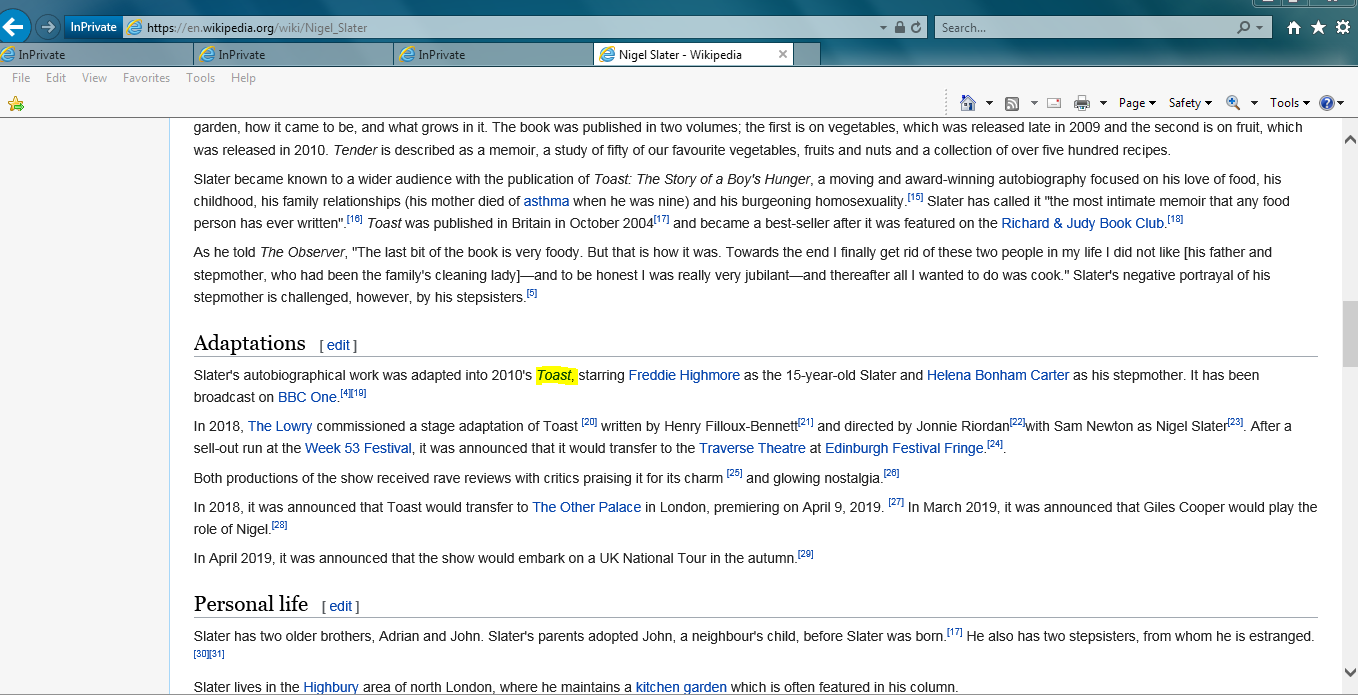Open the Edit menu
The height and width of the screenshot is (695, 1358).
[56, 78]
